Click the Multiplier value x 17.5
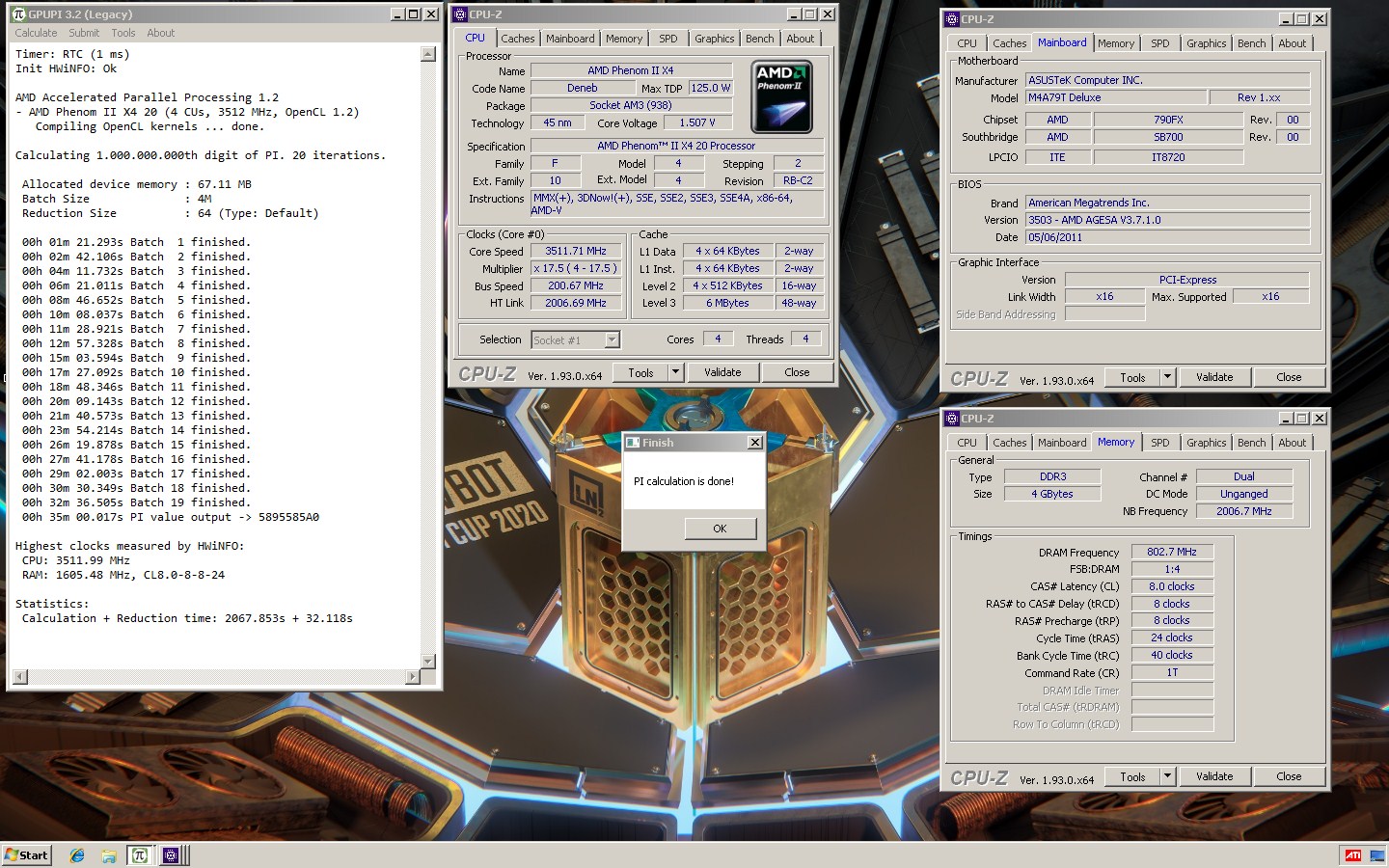The image size is (1389, 868). point(576,268)
